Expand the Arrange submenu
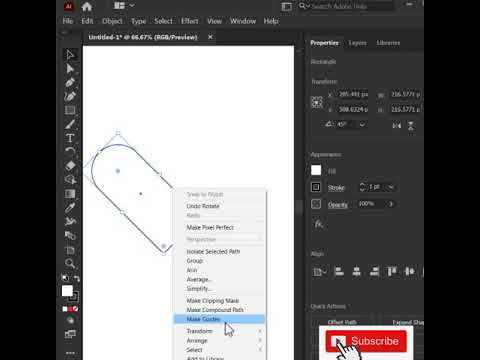480x360 pixels. point(220,340)
